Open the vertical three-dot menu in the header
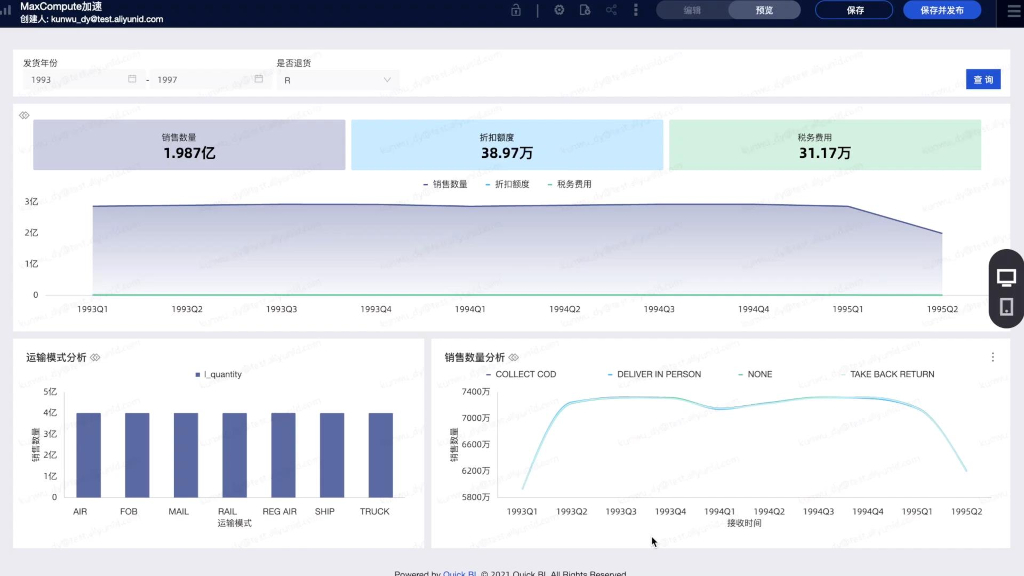 (x=636, y=10)
